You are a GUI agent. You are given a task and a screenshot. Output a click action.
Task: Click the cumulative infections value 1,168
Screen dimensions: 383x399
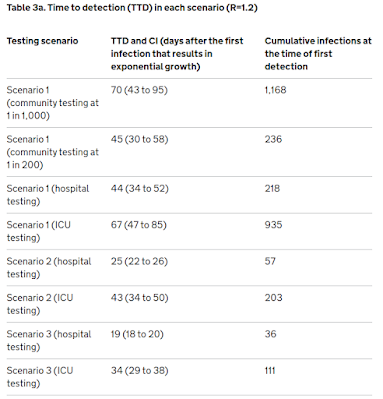pyautogui.click(x=275, y=90)
